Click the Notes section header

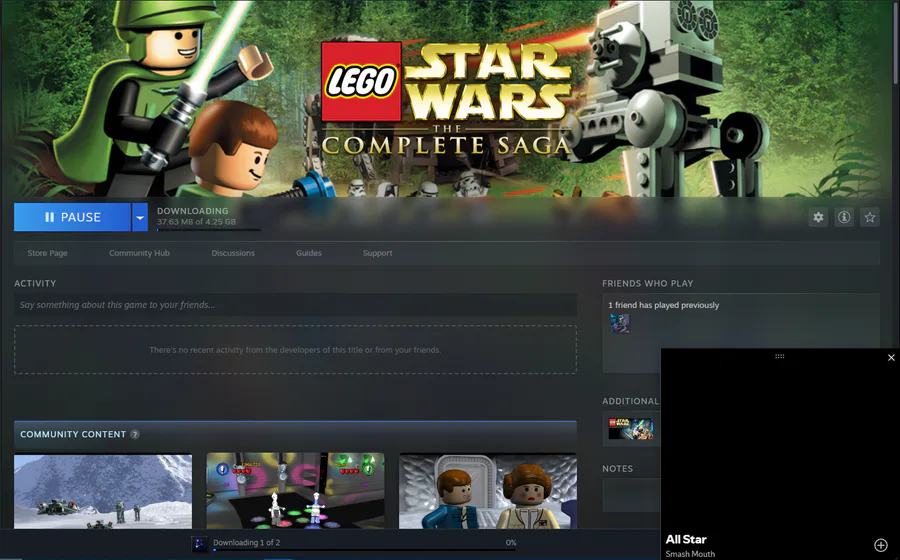coord(618,469)
